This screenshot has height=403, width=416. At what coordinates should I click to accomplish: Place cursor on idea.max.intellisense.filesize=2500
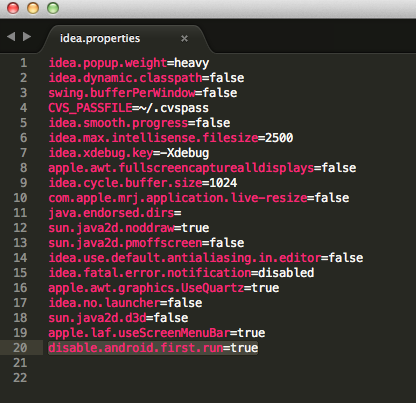pos(171,138)
